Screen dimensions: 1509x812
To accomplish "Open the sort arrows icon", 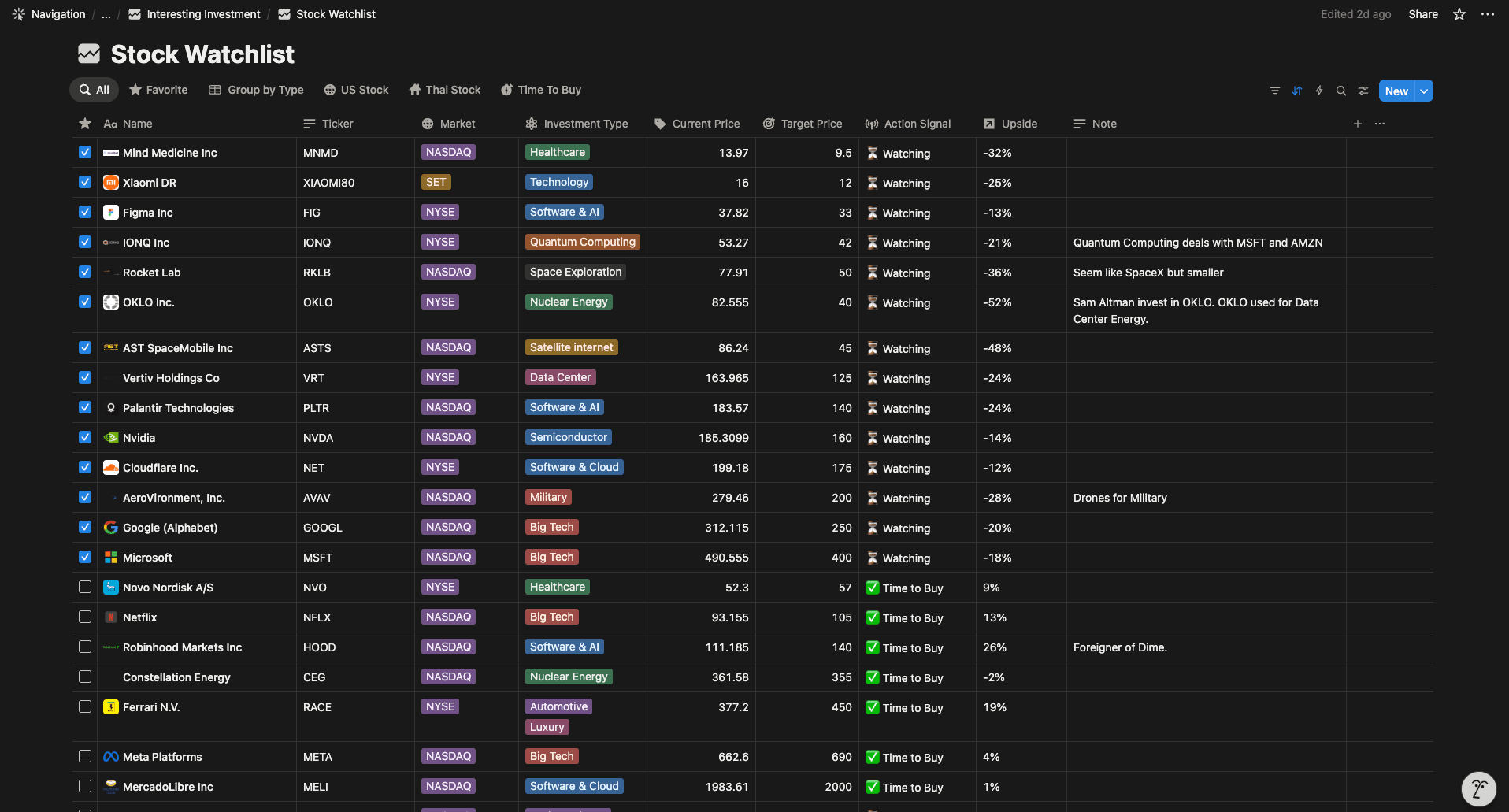I will [1296, 91].
